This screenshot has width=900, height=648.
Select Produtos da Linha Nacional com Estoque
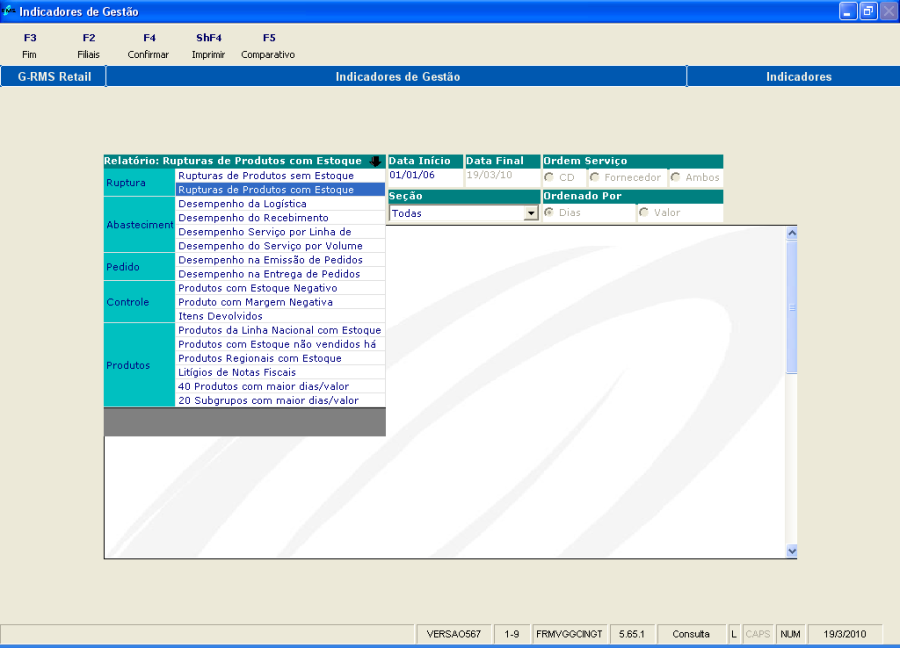pyautogui.click(x=280, y=330)
